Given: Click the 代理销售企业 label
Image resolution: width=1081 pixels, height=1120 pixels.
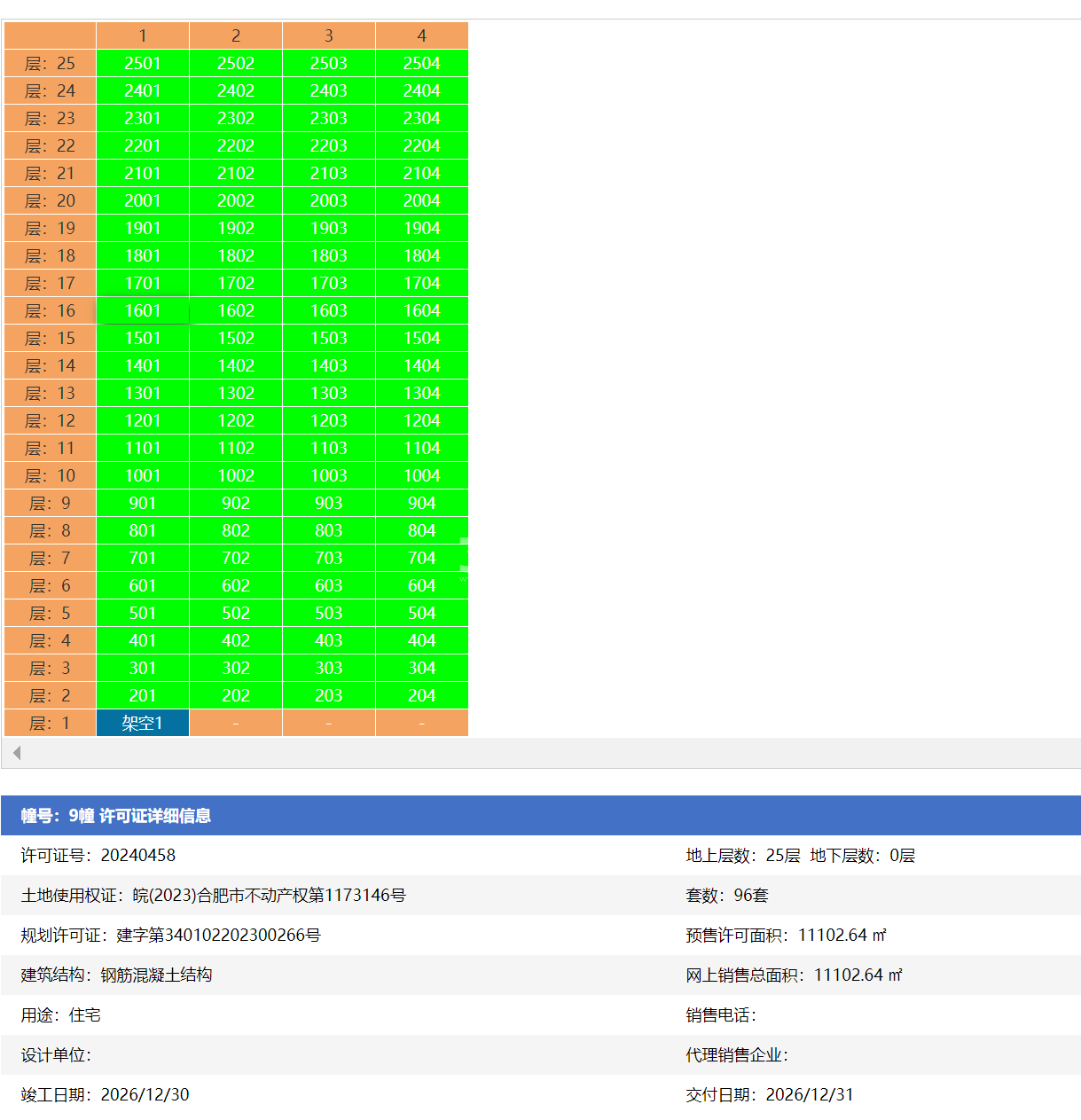Looking at the screenshot, I should pyautogui.click(x=738, y=1055).
